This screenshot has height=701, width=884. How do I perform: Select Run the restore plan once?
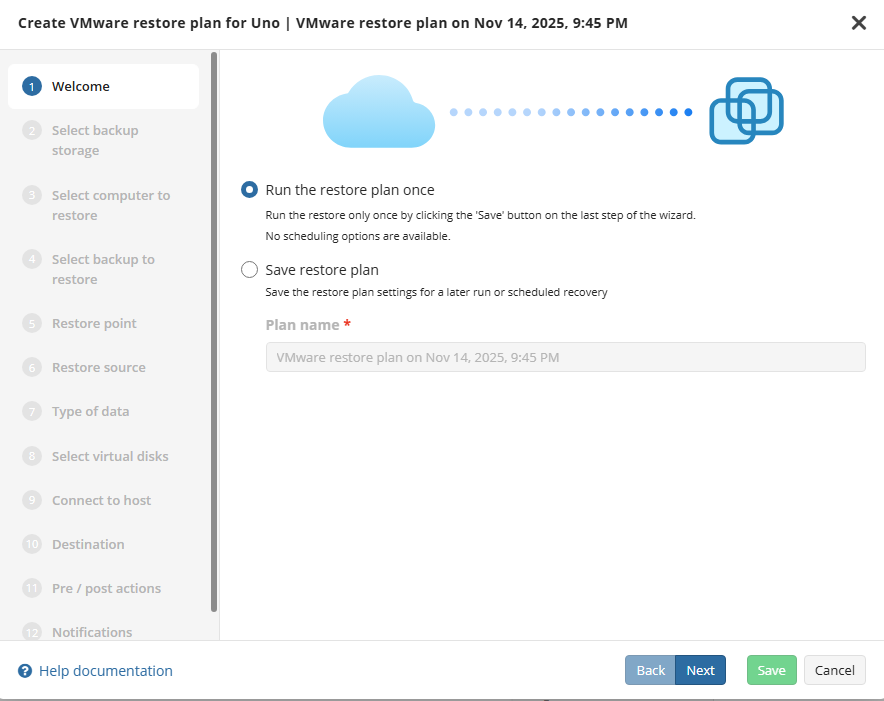click(x=250, y=190)
